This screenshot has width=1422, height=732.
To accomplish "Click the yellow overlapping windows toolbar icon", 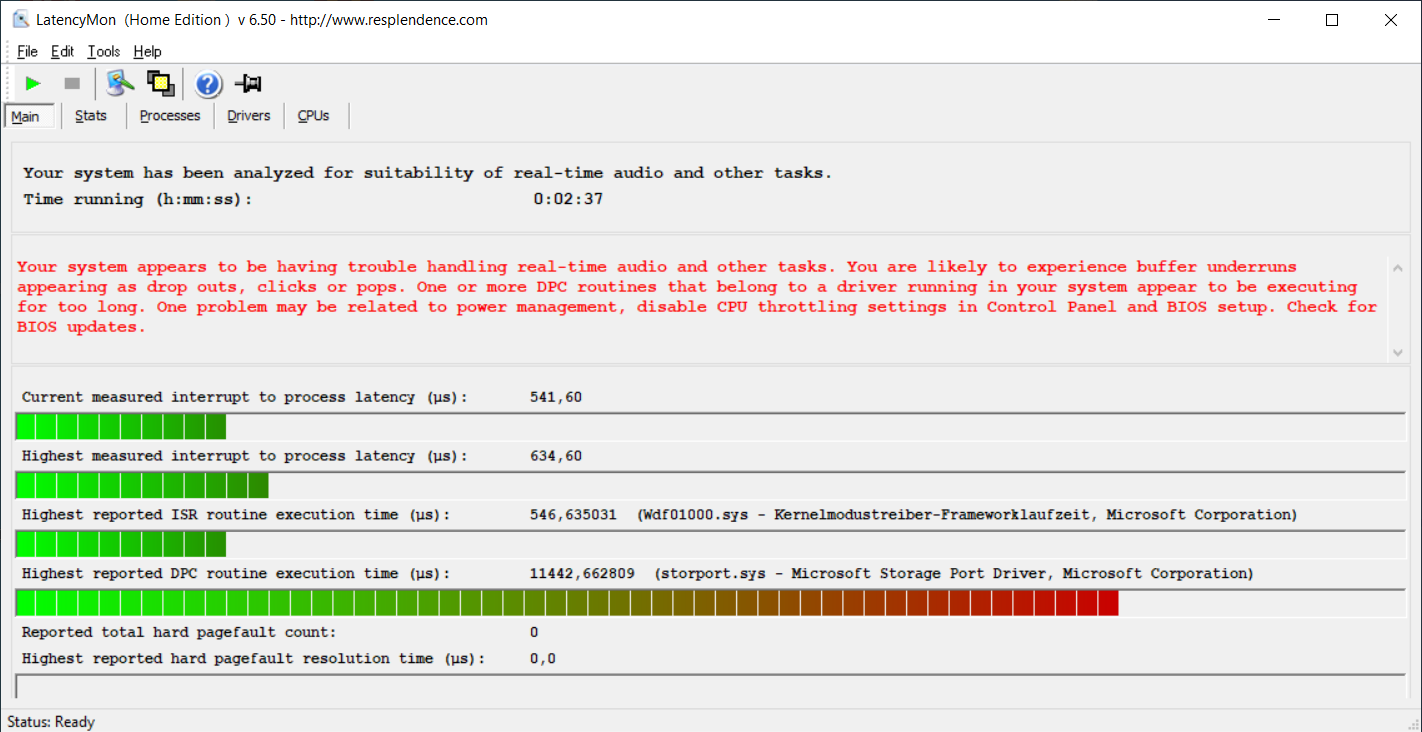I will point(161,84).
